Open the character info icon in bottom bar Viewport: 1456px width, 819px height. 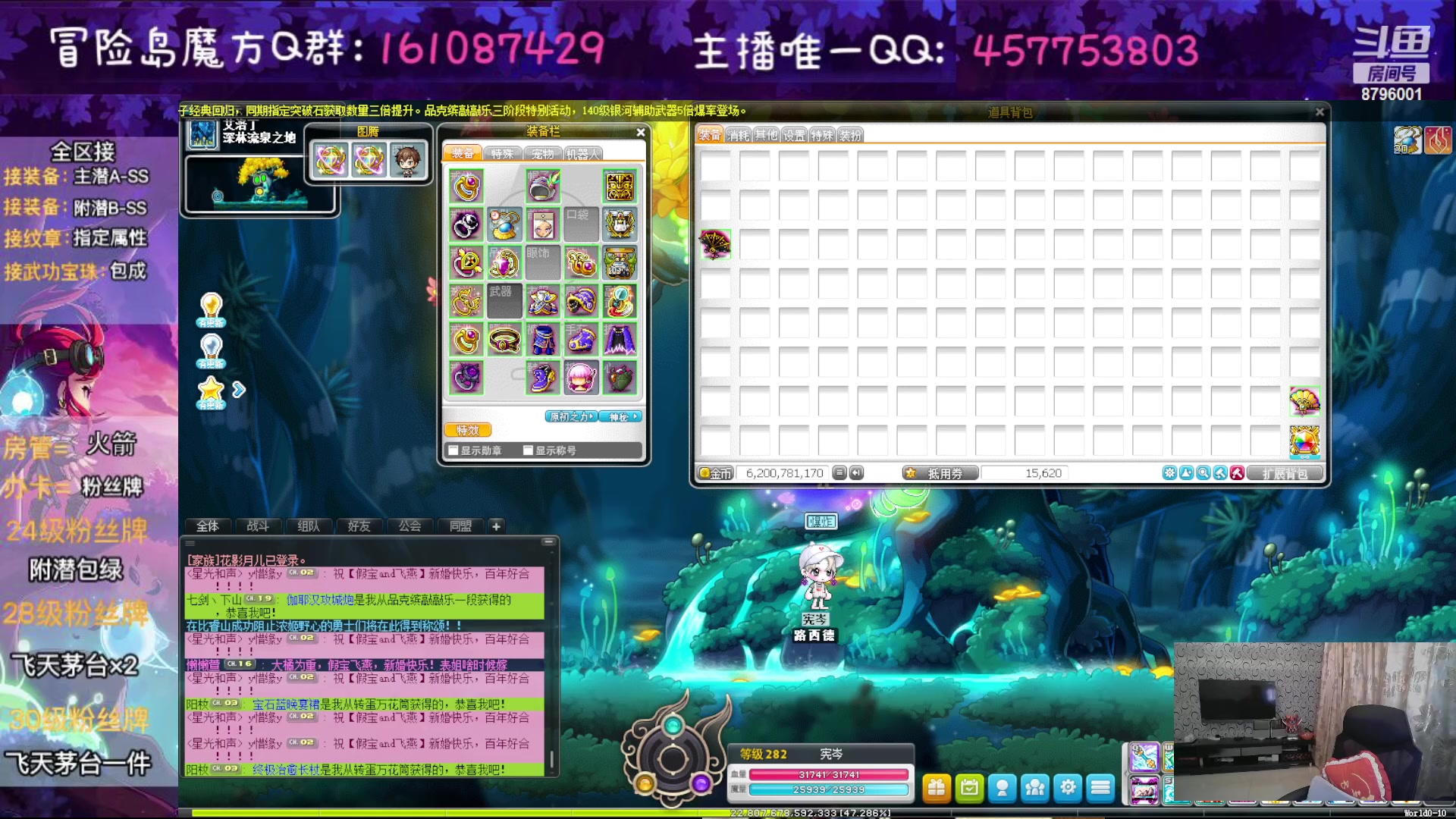(1002, 788)
